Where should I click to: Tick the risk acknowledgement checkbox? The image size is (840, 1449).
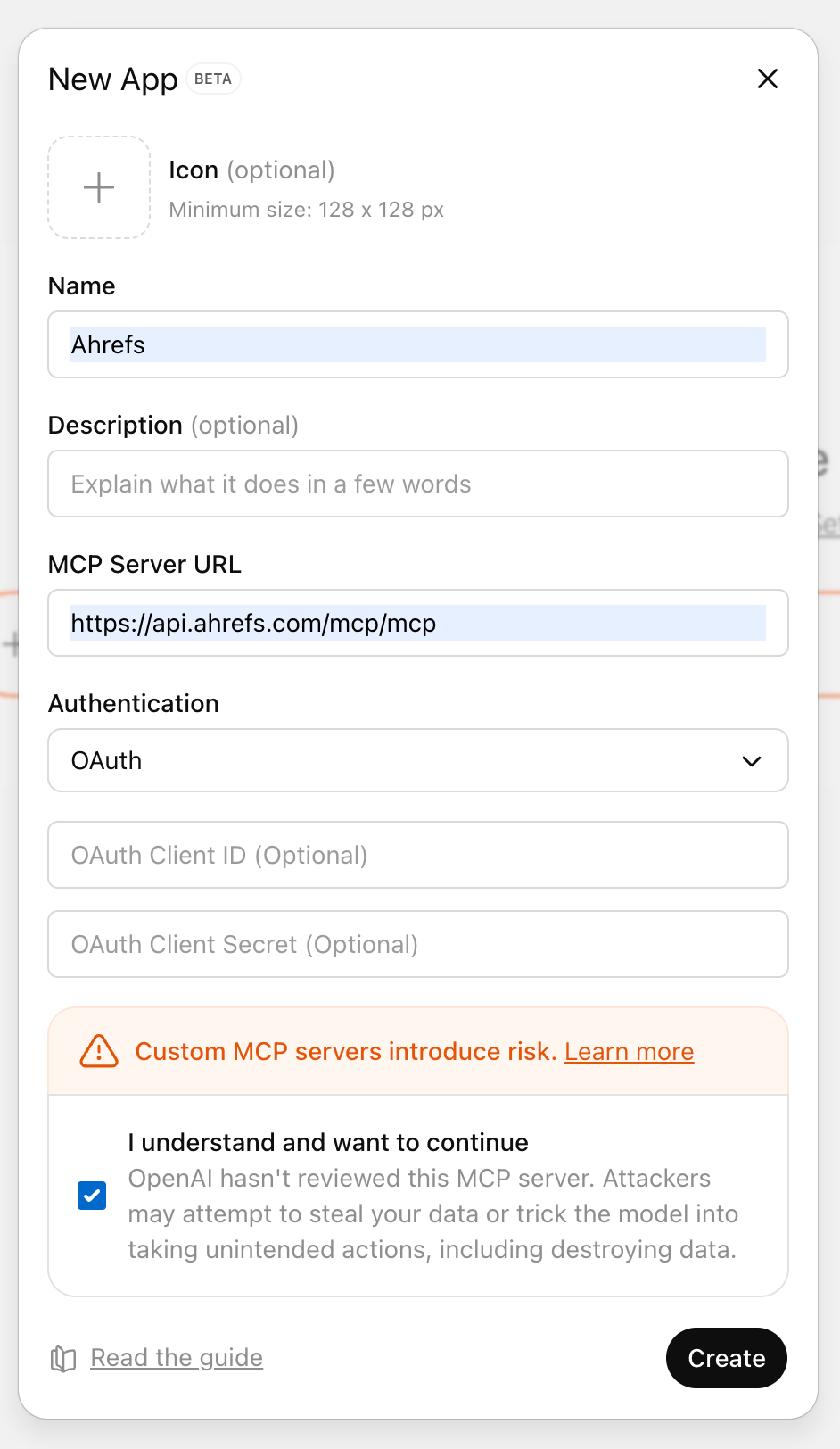[x=92, y=1196]
